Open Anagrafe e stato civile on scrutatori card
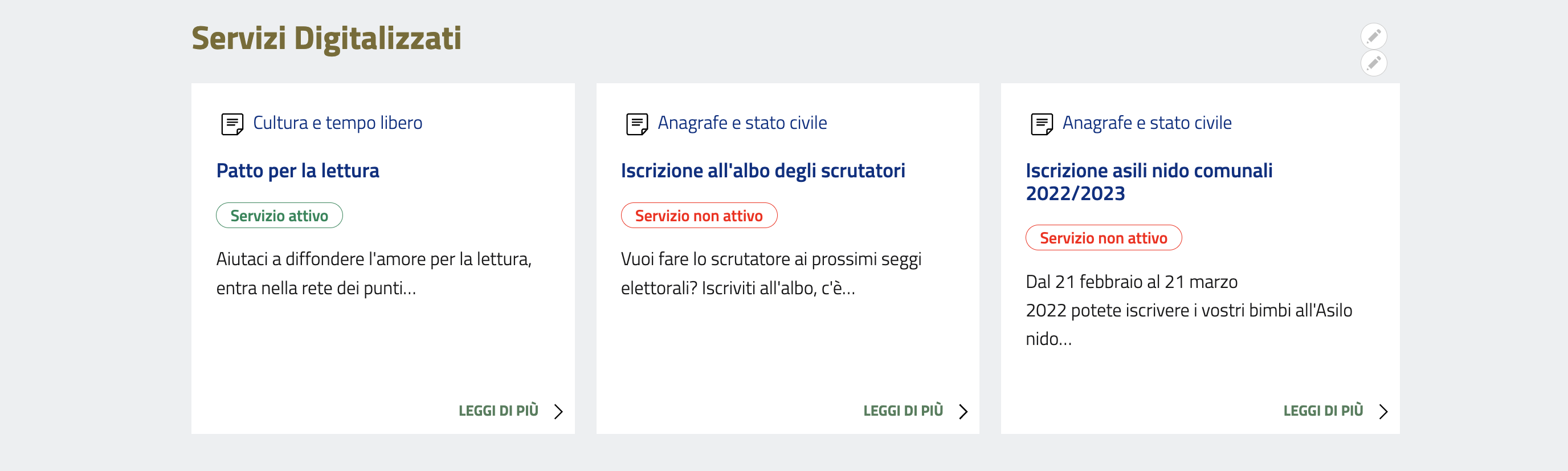This screenshot has width=1568, height=471. click(x=742, y=123)
